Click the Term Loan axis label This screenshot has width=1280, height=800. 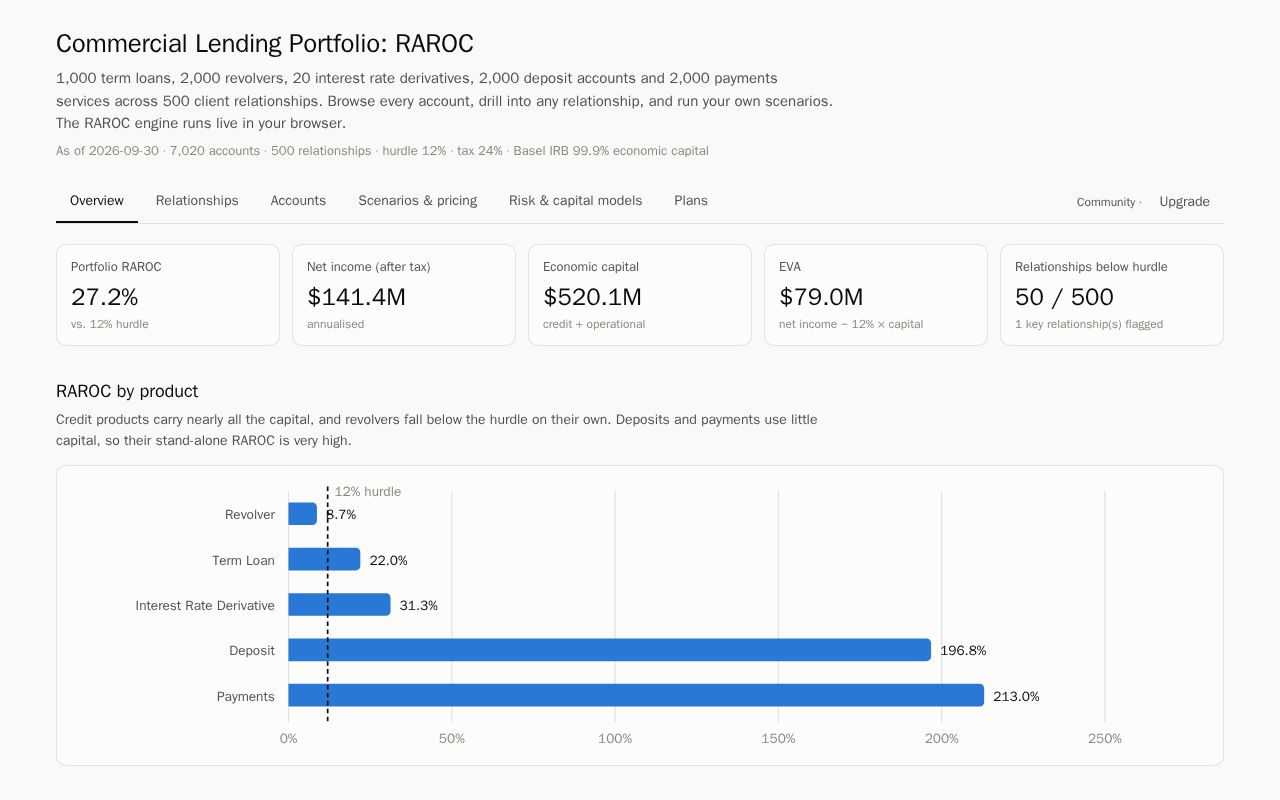243,560
